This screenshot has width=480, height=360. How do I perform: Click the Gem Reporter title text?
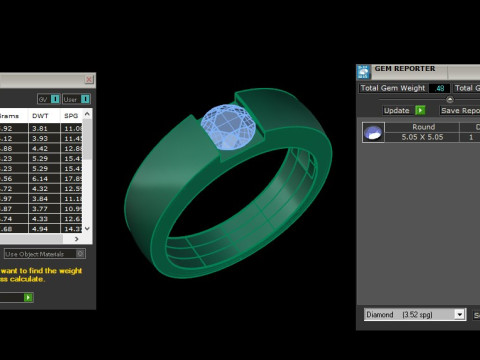tap(405, 69)
